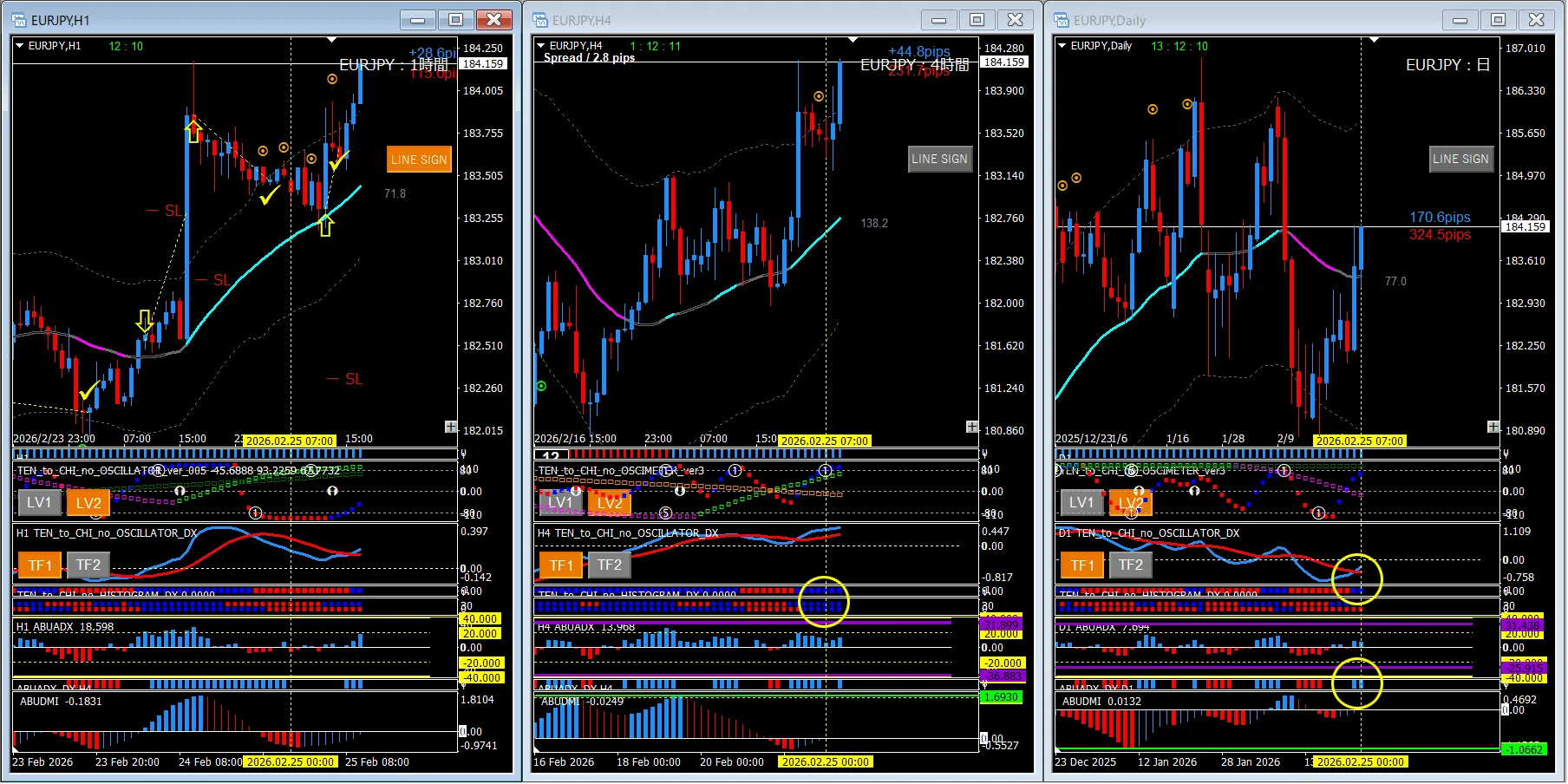Click the plus icon beside 182.015 in the H1 chart

pyautogui.click(x=451, y=427)
